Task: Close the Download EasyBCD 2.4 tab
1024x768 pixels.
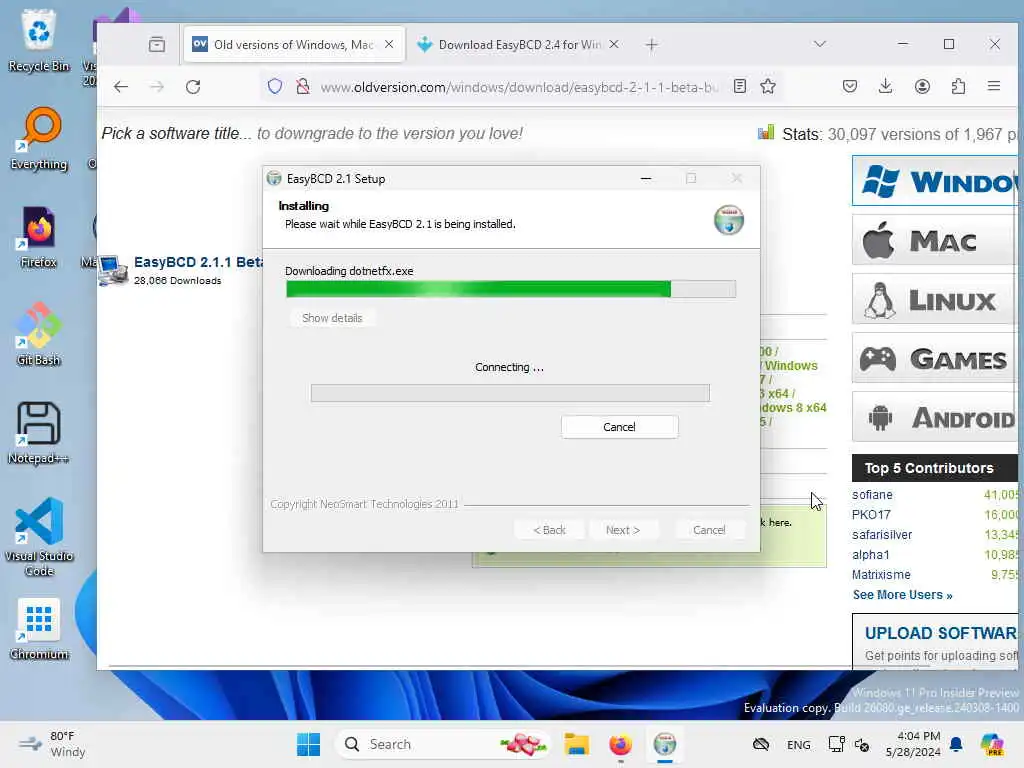Action: [x=614, y=44]
